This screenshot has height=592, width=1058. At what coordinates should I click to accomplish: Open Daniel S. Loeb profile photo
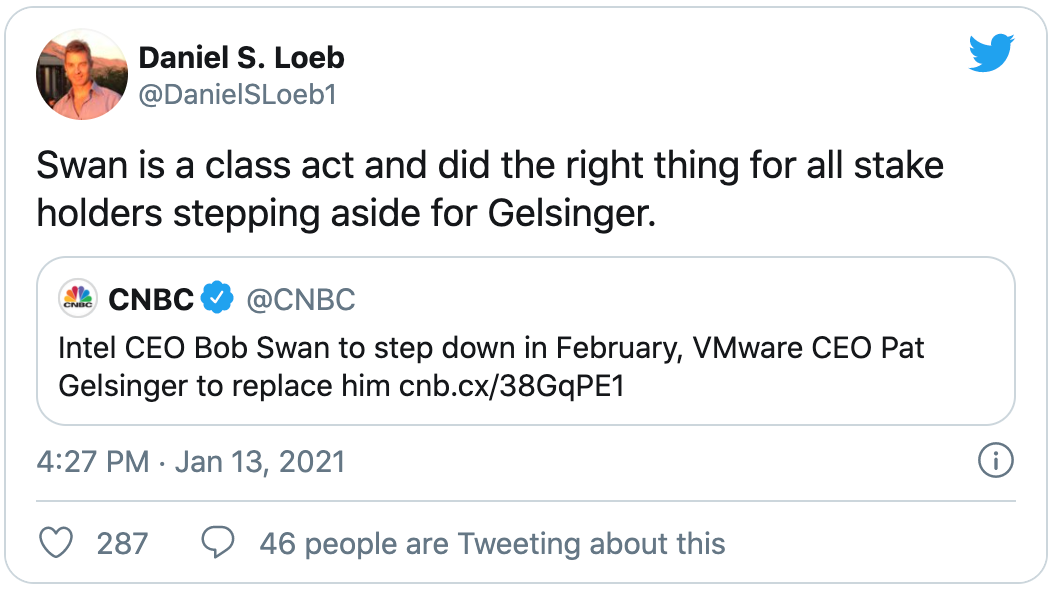82,75
